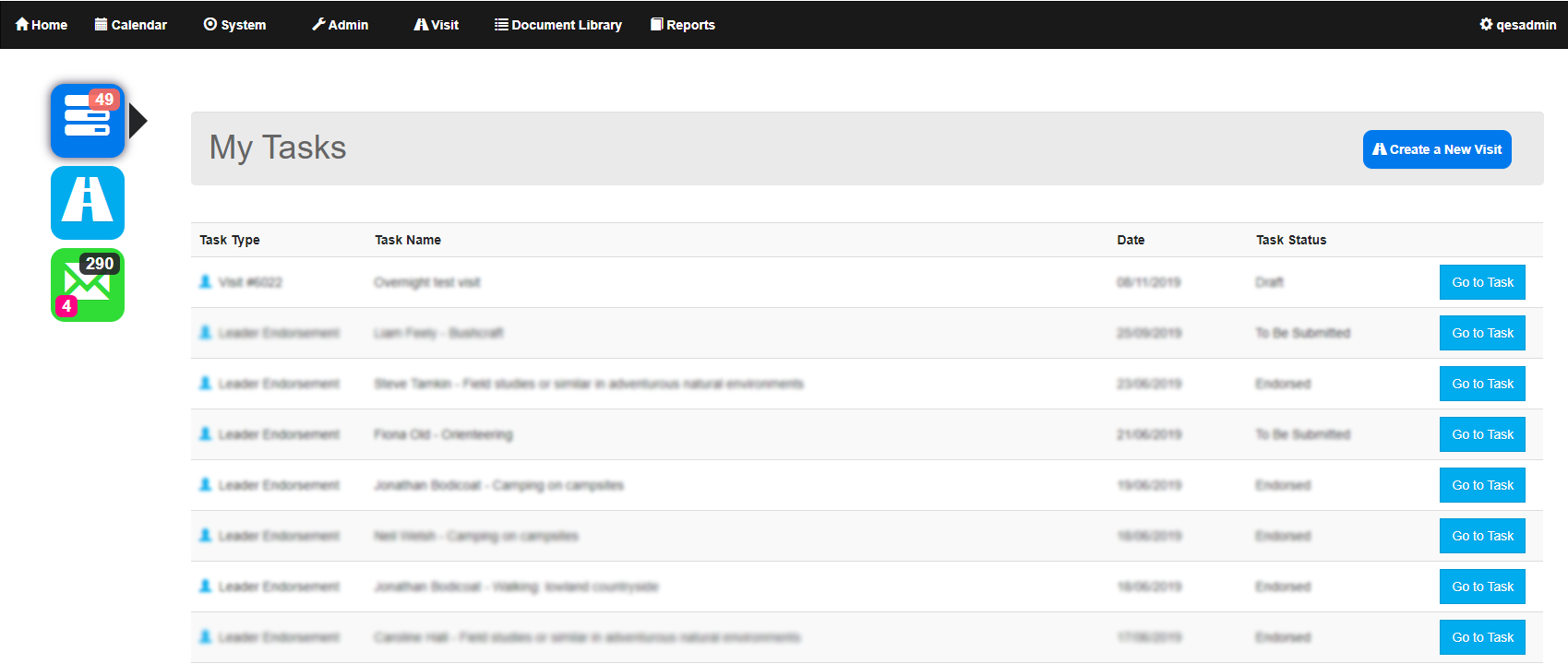Open the qesadmin user menu
The height and width of the screenshot is (664, 1568).
pos(1518,25)
